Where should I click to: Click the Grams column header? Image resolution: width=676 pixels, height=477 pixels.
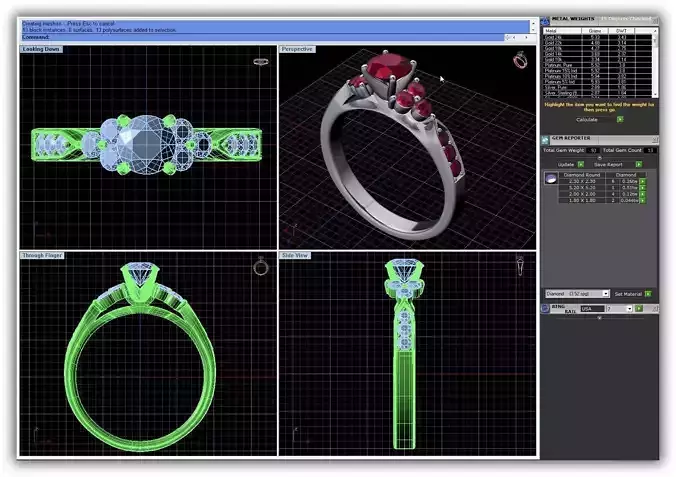click(595, 31)
